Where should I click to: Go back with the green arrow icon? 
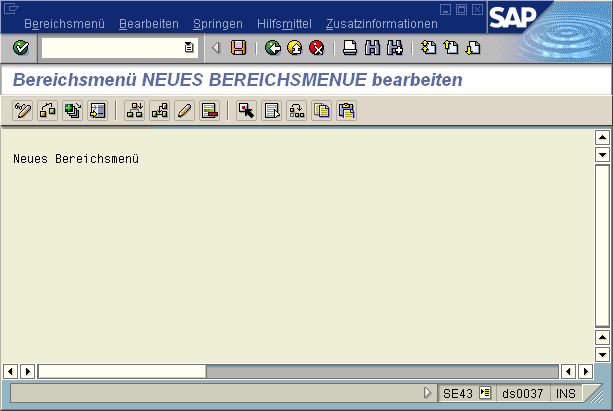point(272,48)
